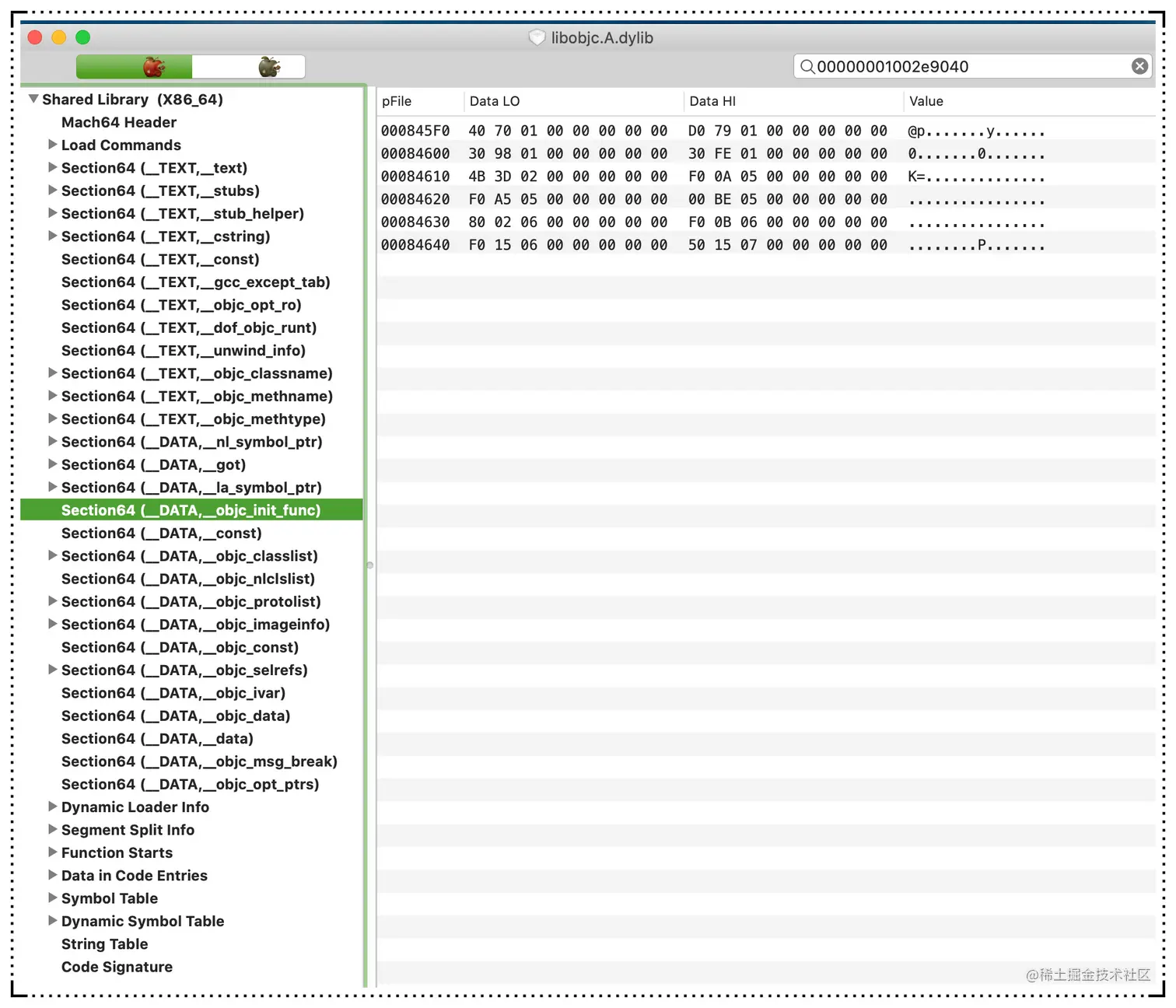
Task: Select Section64 (__TEXT,__dof_objc_runt)
Action: [189, 327]
